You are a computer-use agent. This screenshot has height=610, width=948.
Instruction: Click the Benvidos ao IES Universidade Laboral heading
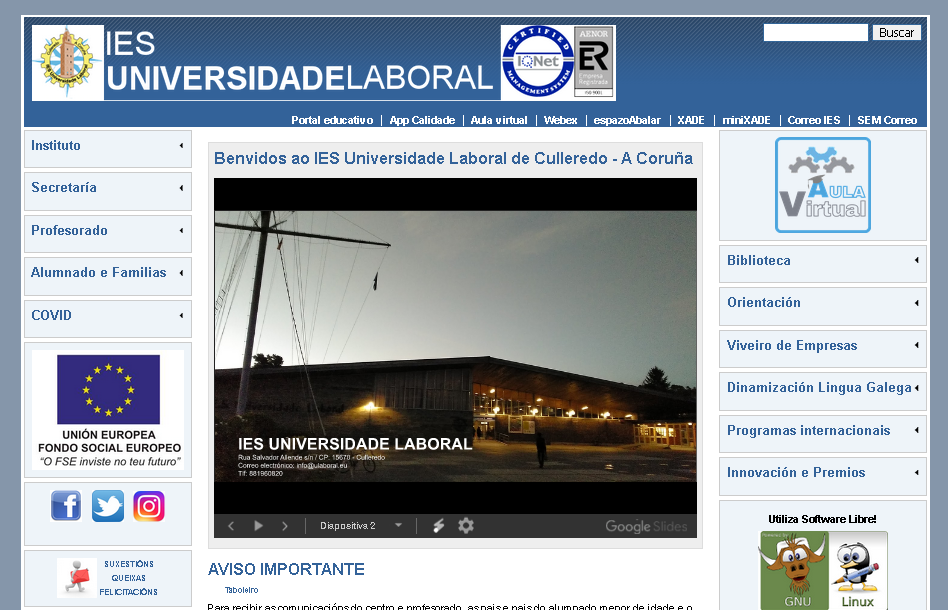point(453,158)
